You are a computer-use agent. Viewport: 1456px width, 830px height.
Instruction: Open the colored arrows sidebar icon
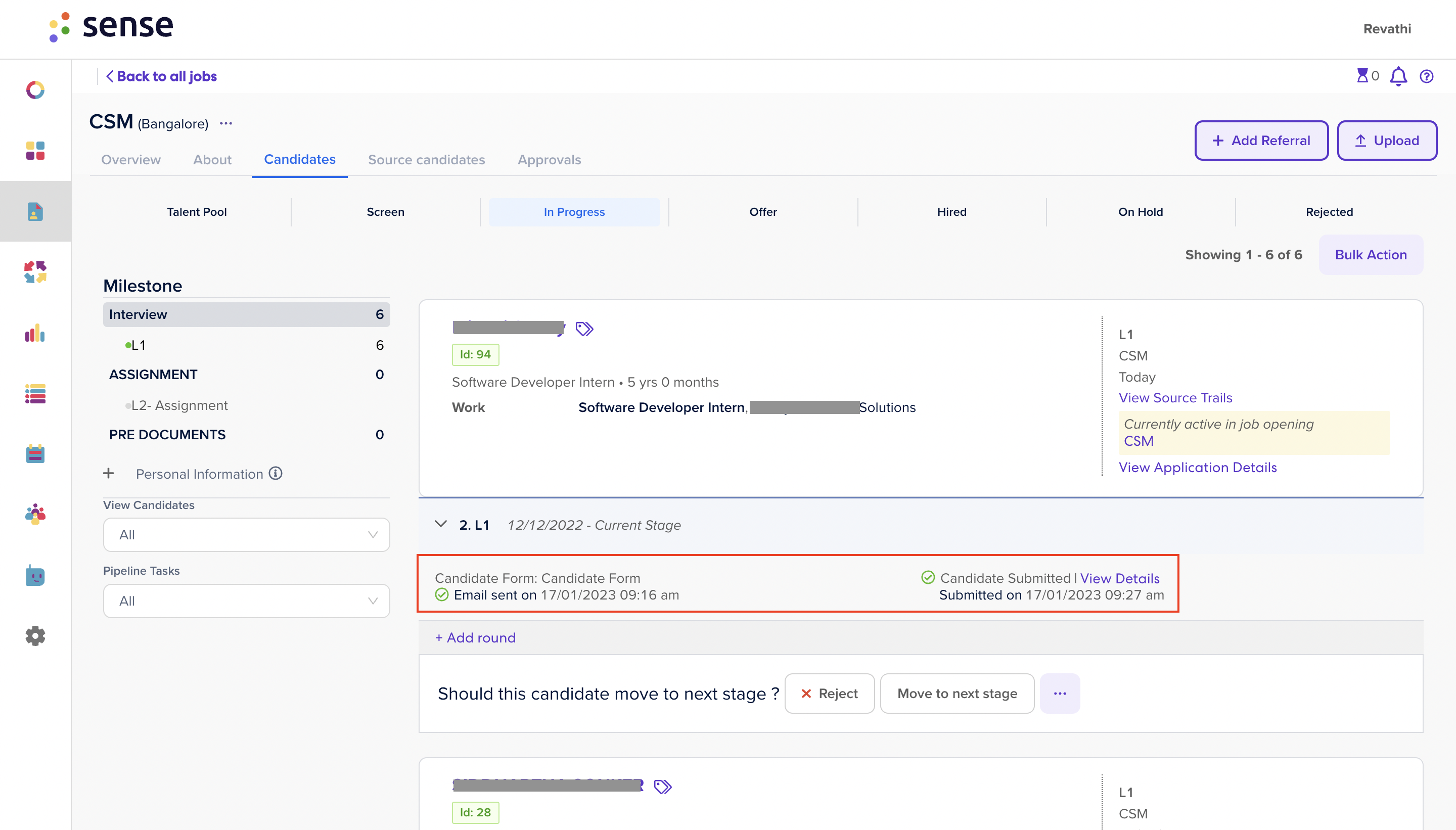[35, 272]
